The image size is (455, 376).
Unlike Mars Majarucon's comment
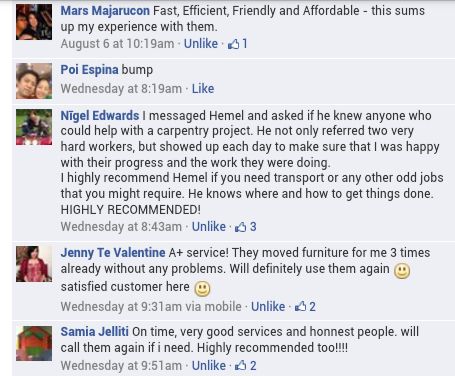[201, 44]
